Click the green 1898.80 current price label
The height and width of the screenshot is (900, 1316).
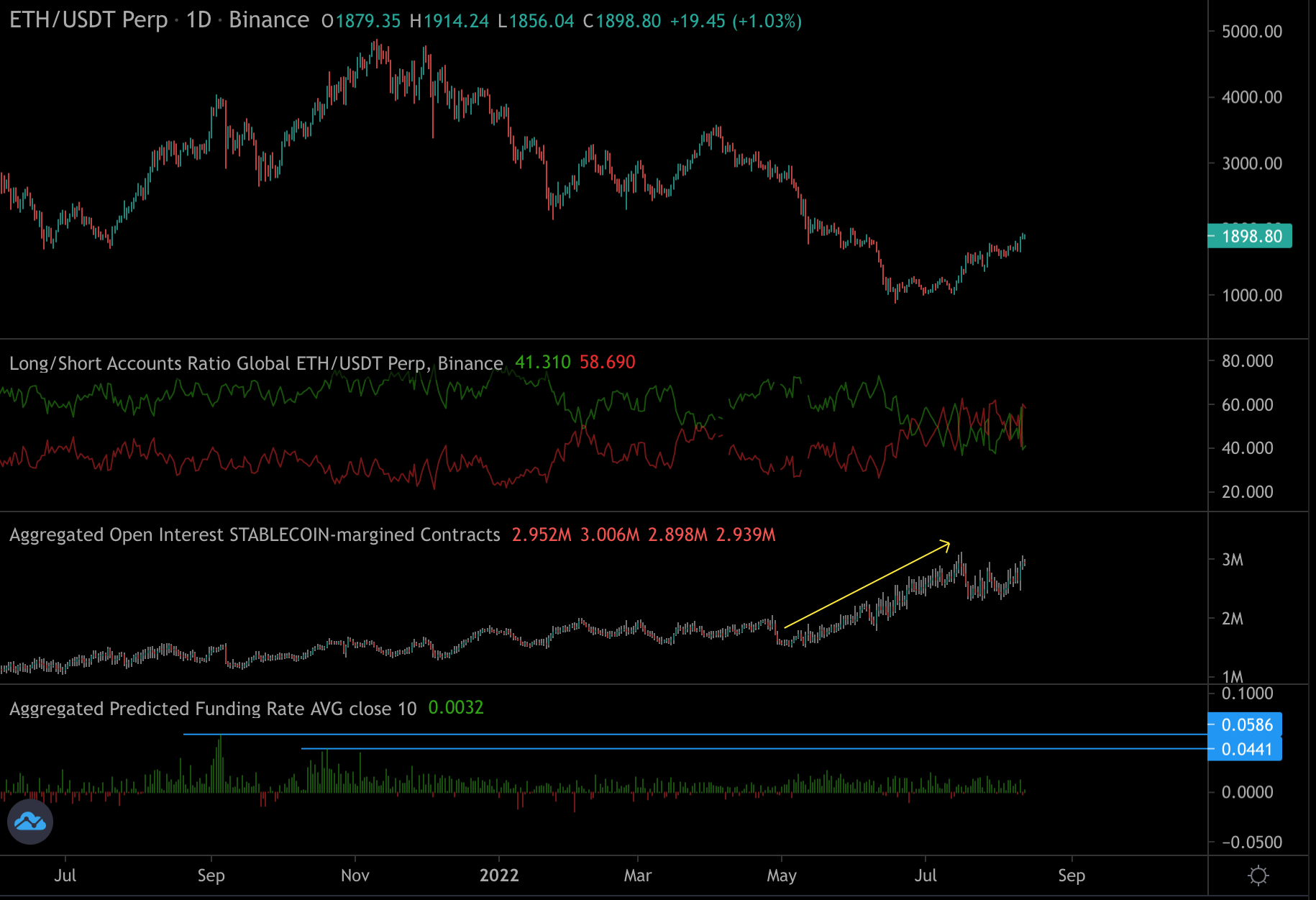pyautogui.click(x=1251, y=236)
